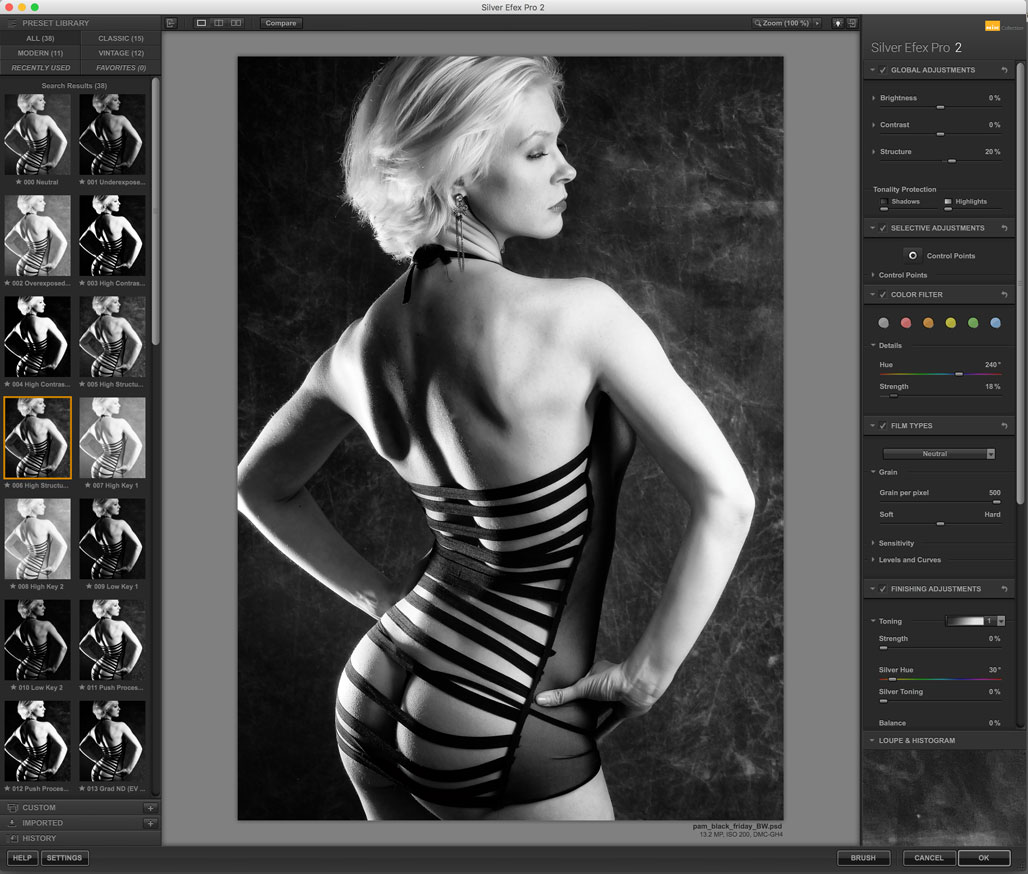1028x874 pixels.
Task: Add a new custom preset
Action: (x=149, y=808)
